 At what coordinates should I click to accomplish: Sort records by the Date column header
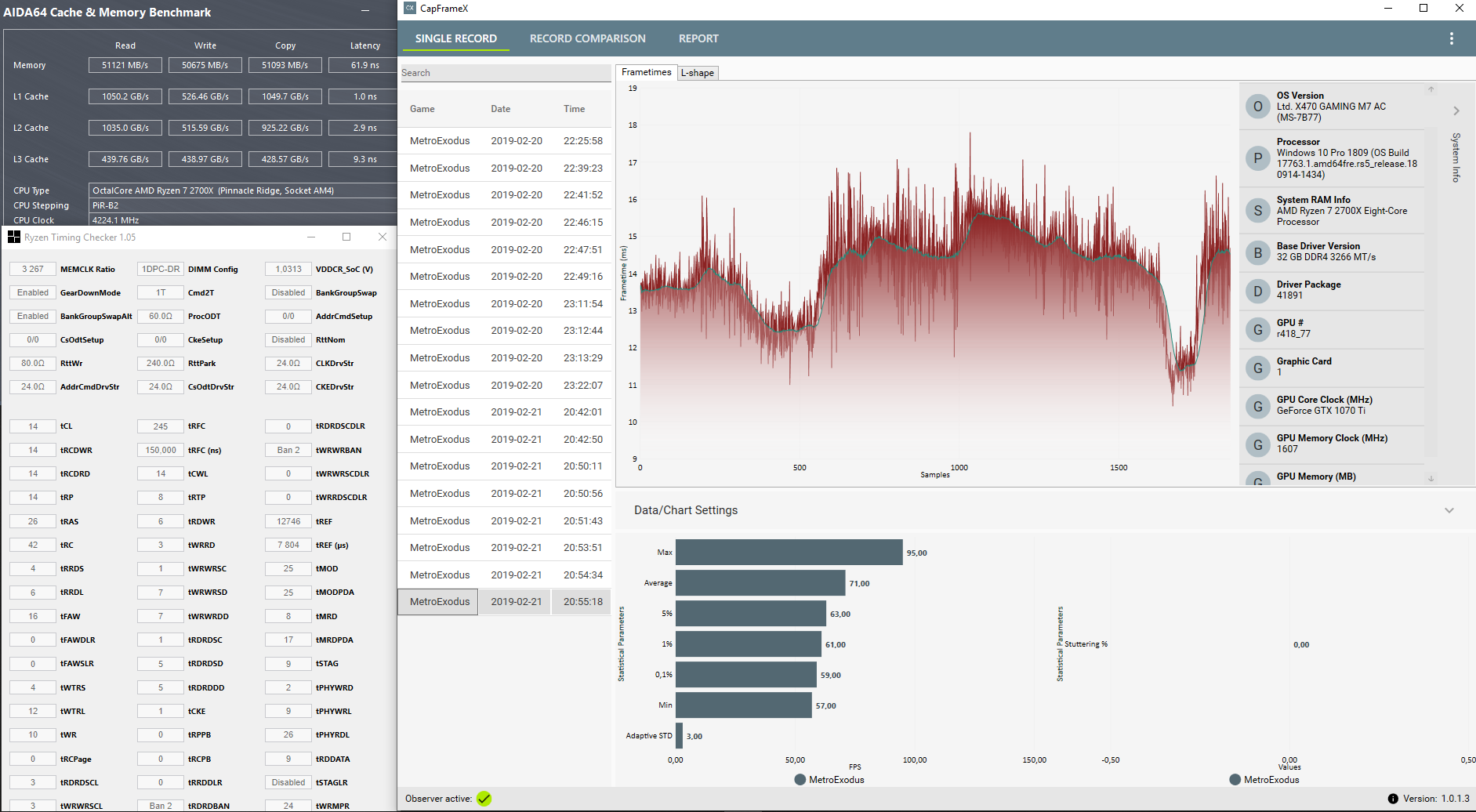[500, 109]
